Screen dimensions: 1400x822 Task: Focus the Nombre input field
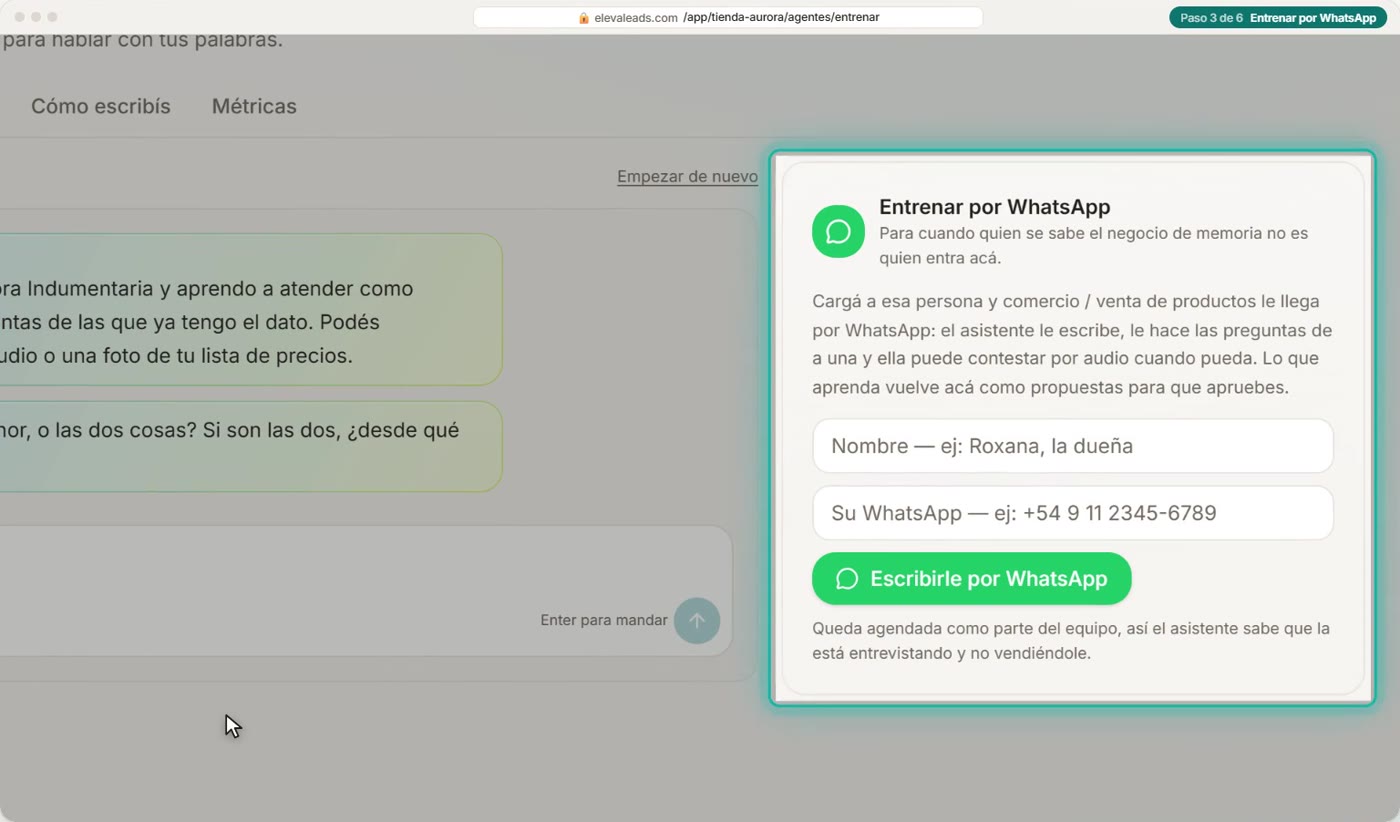pyautogui.click(x=1073, y=446)
